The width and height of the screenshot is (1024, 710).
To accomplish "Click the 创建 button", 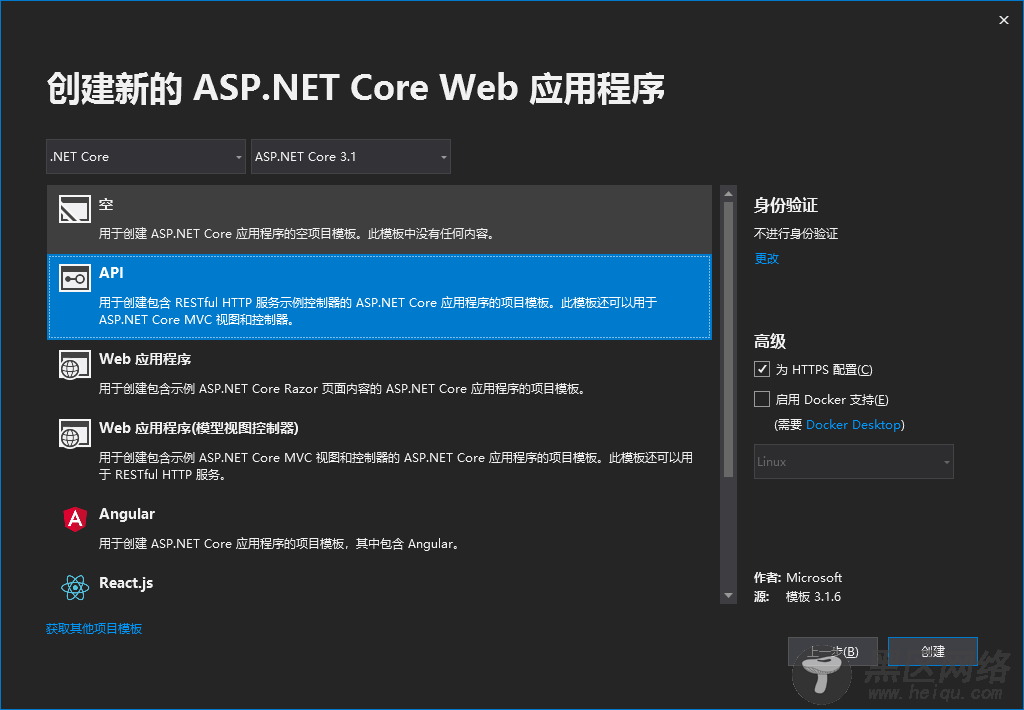I will click(x=933, y=651).
